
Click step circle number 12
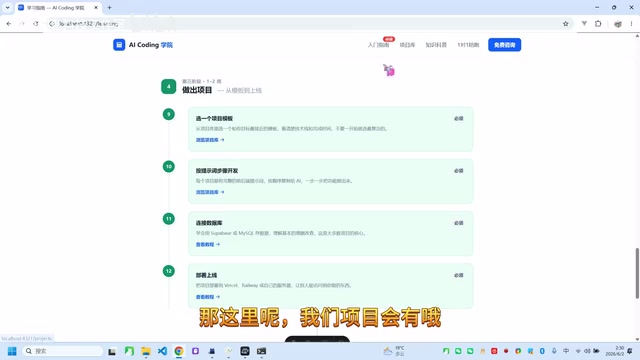pyautogui.click(x=169, y=271)
